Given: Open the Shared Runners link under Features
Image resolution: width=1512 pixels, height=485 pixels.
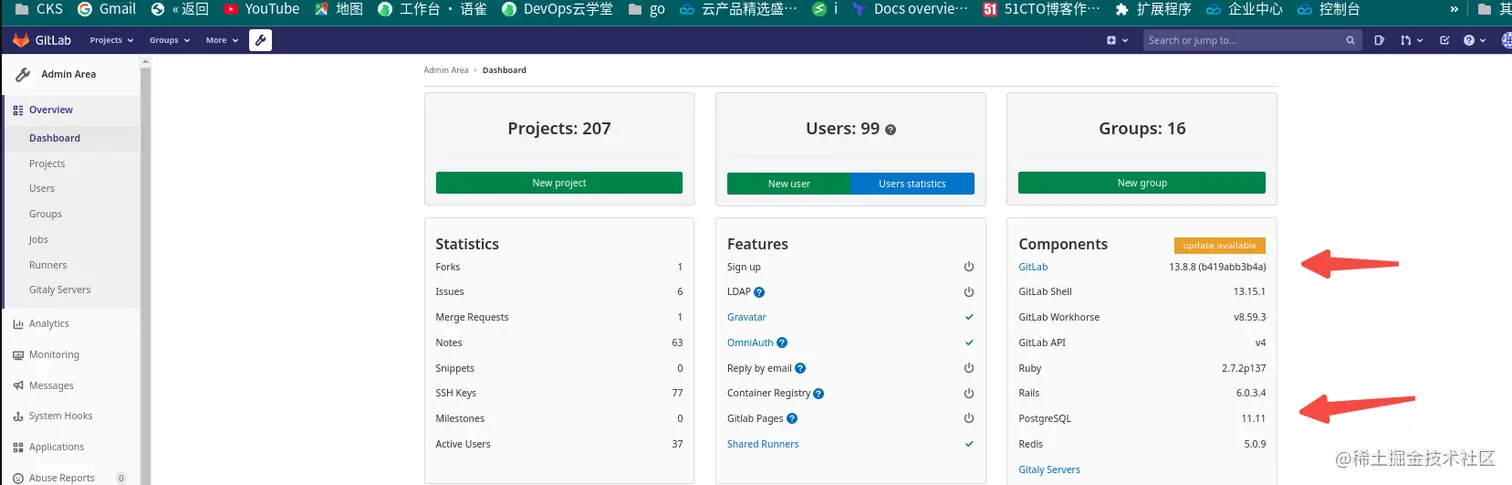Looking at the screenshot, I should pyautogui.click(x=763, y=444).
